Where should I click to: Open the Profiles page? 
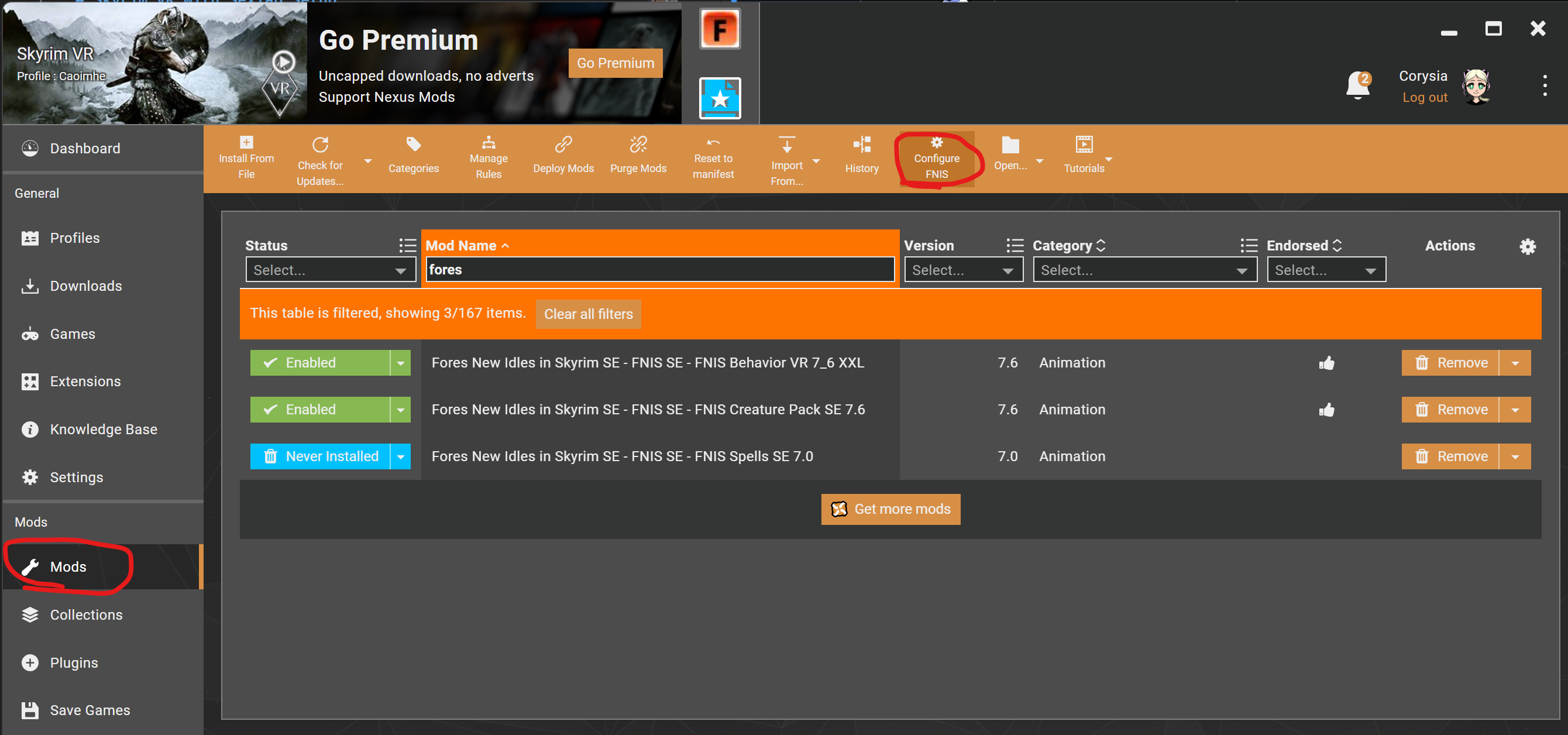pos(103,238)
